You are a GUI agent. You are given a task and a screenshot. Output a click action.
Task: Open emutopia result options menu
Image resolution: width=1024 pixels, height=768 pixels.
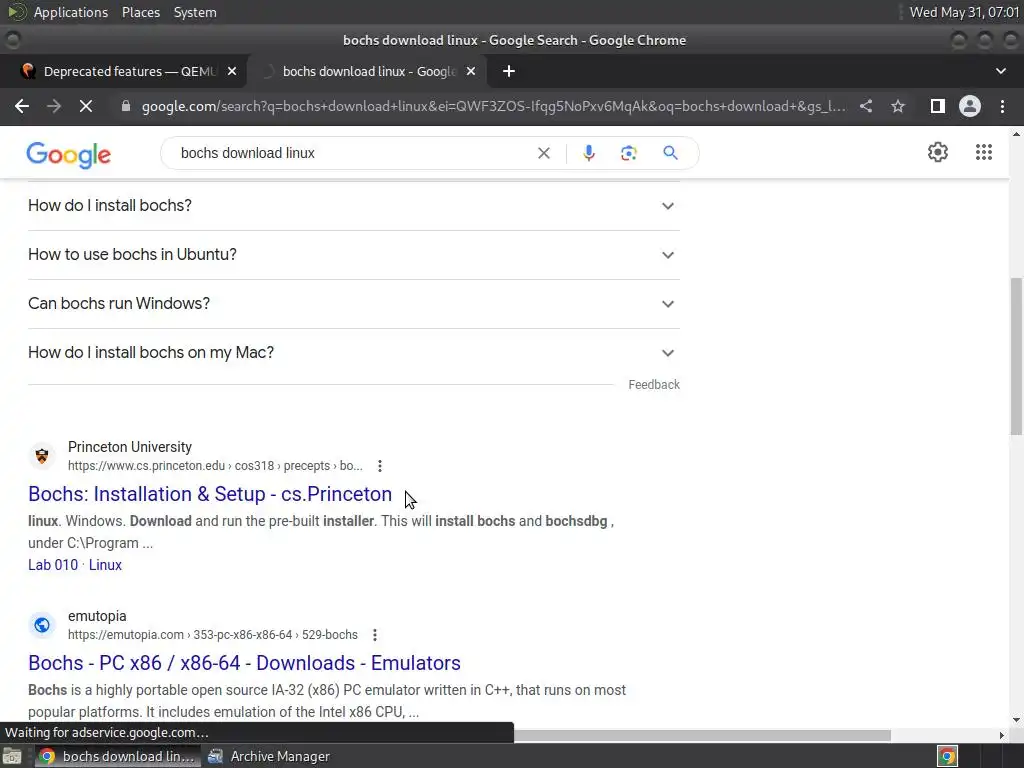(x=374, y=635)
